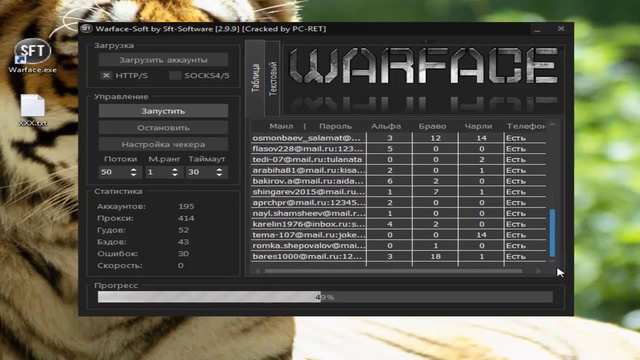This screenshot has width=640, height=360.
Task: Click the table's vertical scrollbar thumb
Action: coord(552,233)
